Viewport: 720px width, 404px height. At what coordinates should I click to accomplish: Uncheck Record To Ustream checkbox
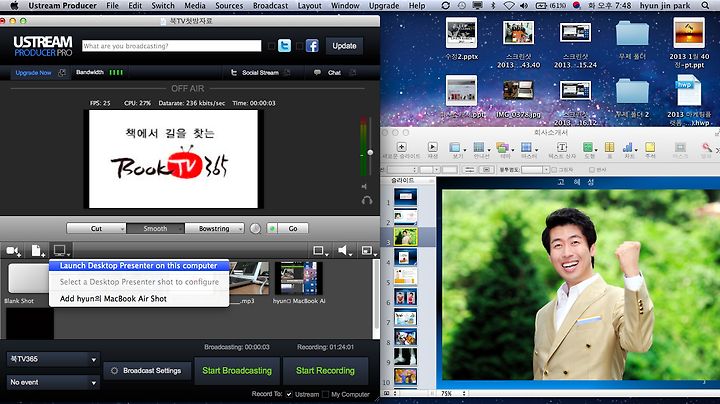tap(289, 394)
